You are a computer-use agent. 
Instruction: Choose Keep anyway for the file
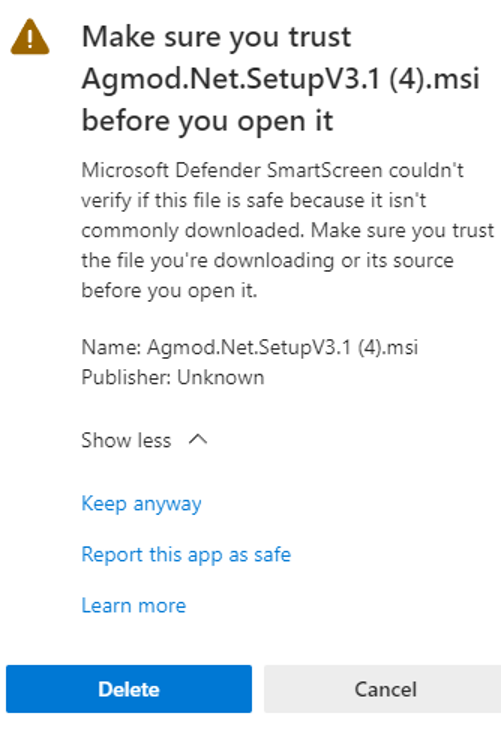[x=141, y=504]
